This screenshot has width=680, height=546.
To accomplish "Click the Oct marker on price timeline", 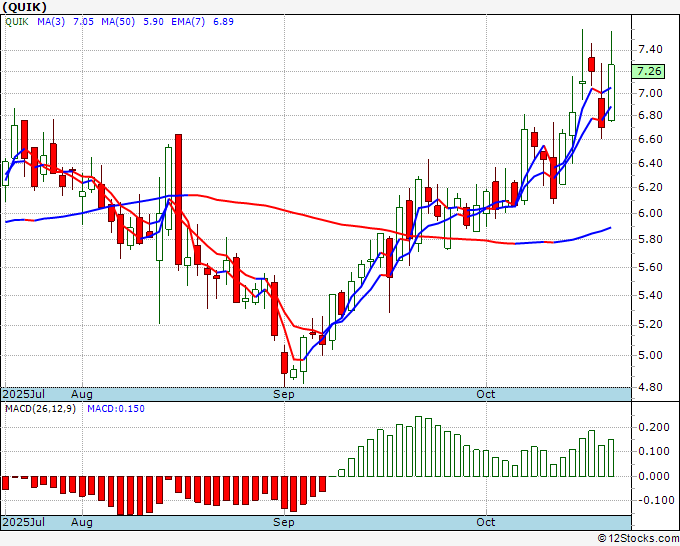I will pos(486,394).
